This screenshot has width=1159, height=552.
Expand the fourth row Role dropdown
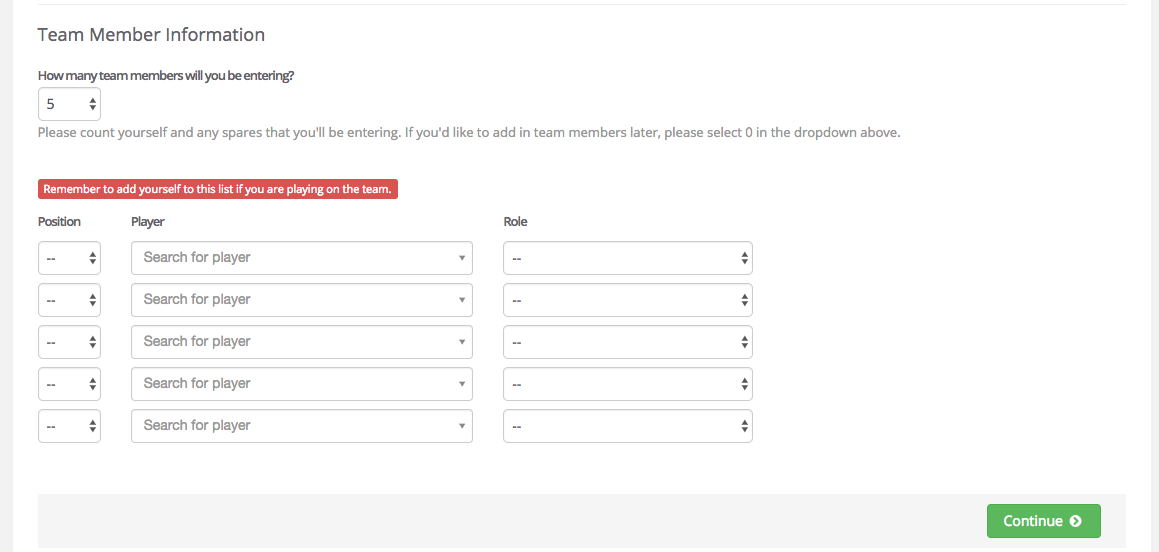click(628, 384)
